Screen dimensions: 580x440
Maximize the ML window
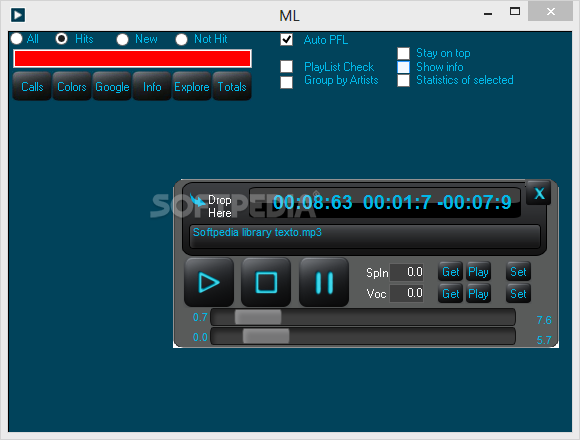point(515,11)
